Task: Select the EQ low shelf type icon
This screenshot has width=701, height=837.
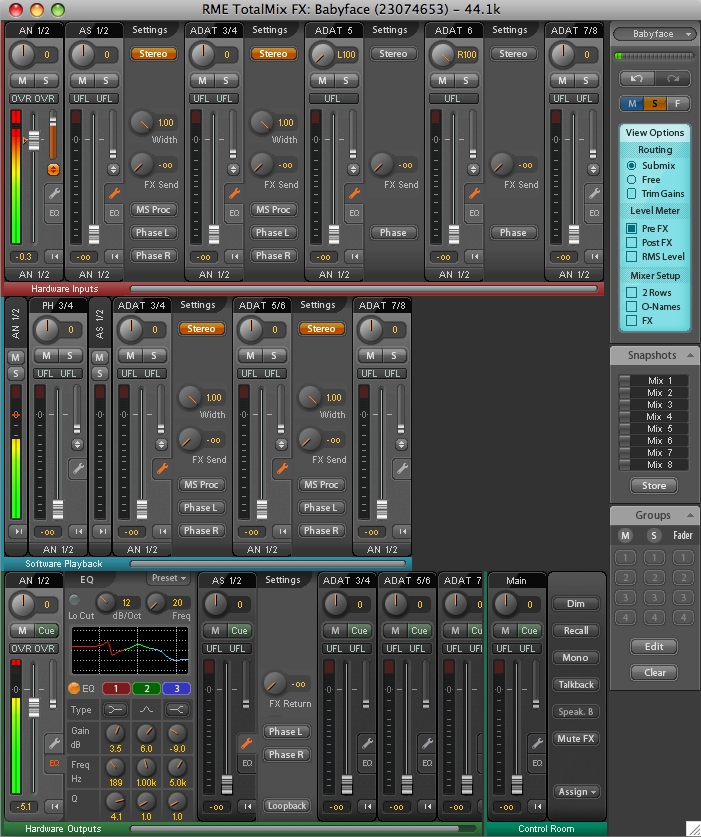Action: pos(115,709)
